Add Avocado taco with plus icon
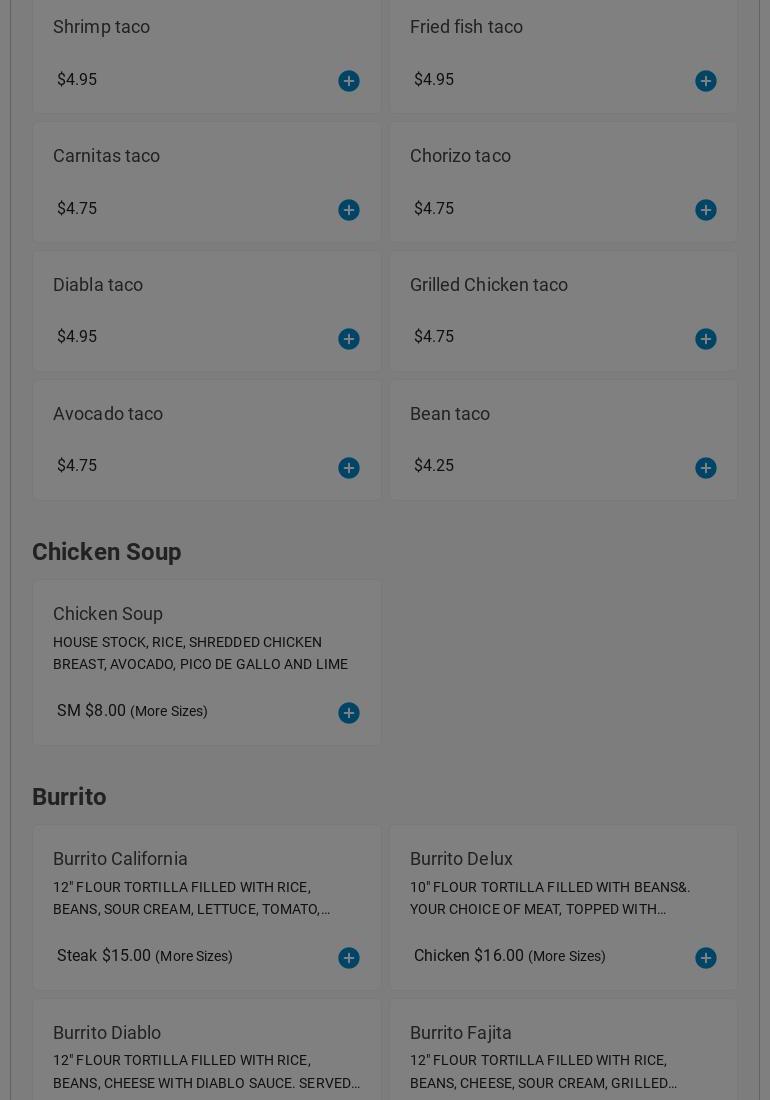 [349, 468]
